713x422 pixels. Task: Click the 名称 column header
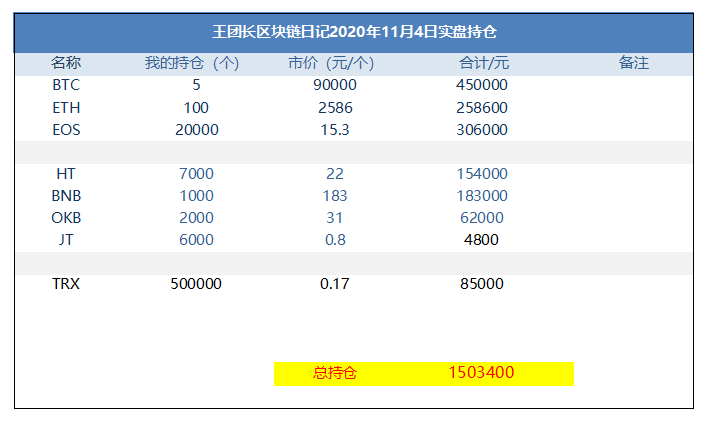click(x=66, y=63)
